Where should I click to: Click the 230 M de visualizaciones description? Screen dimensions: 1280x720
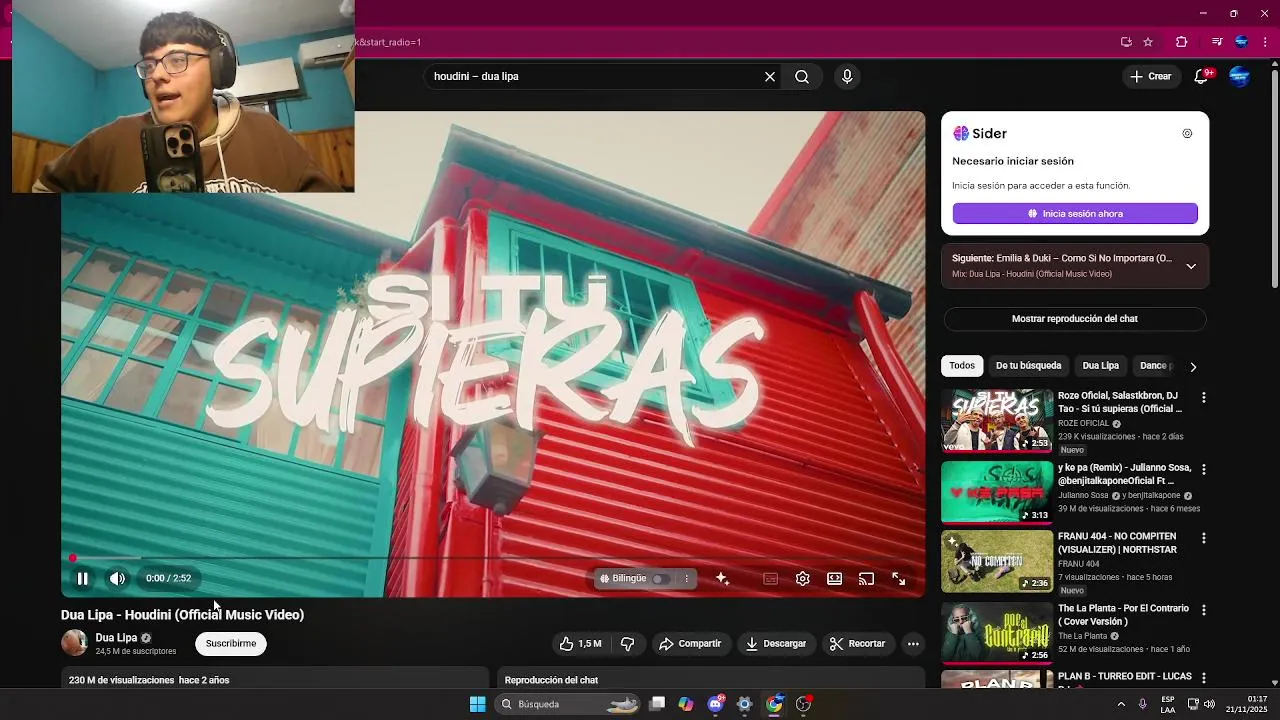(149, 680)
